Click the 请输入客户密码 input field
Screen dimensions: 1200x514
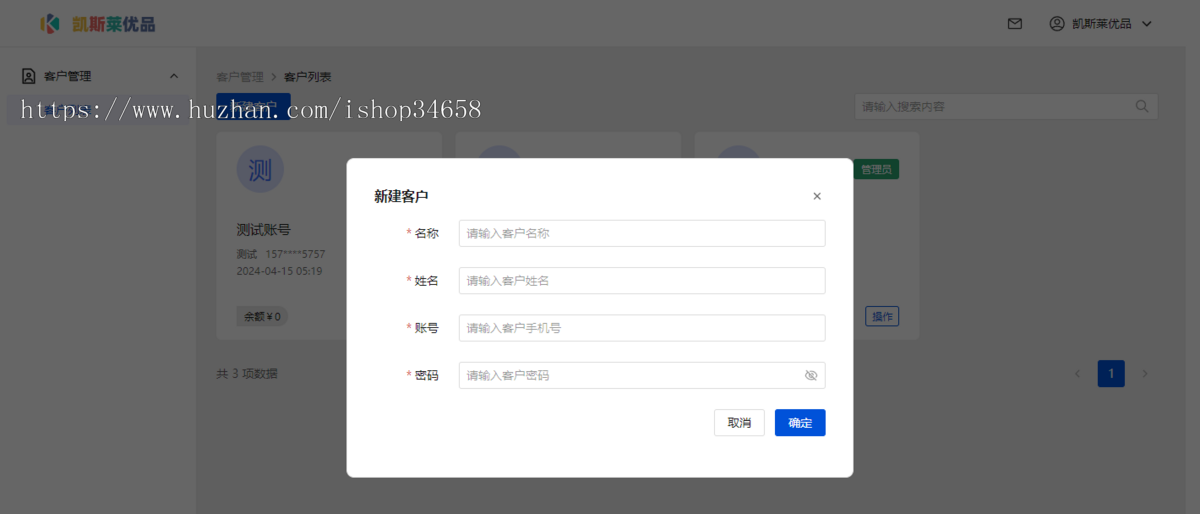pos(642,375)
